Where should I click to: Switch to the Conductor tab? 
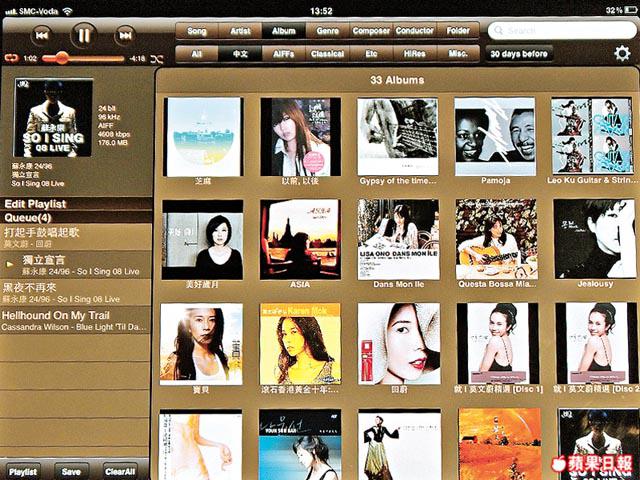point(414,31)
